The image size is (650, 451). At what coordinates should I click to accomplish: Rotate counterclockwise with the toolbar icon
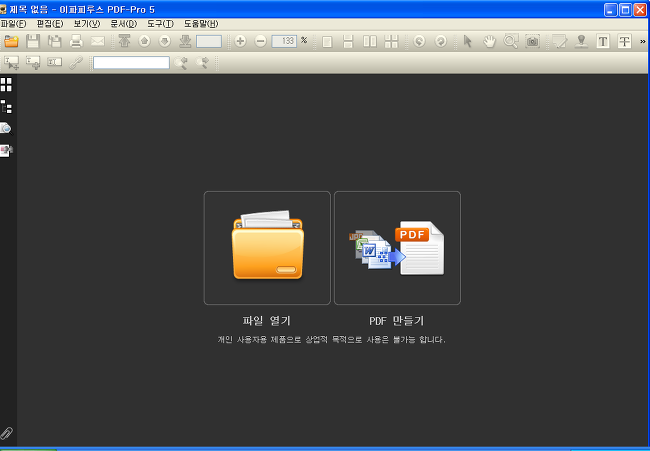point(419,41)
